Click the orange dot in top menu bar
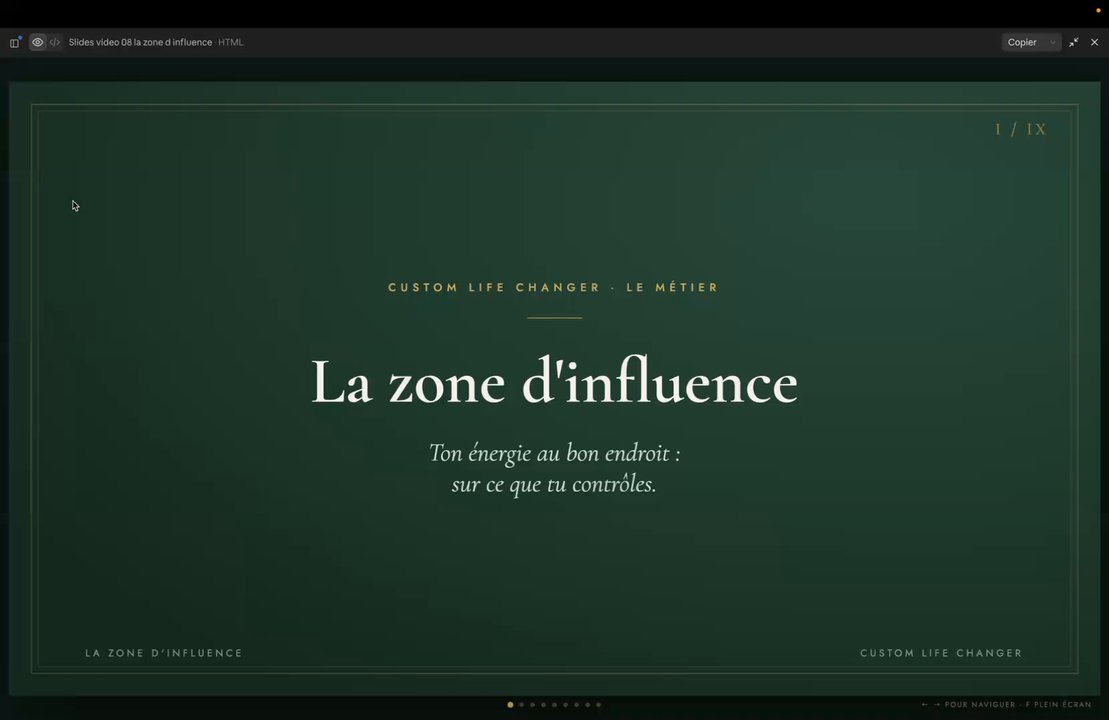The height and width of the screenshot is (720, 1109). [x=1098, y=10]
